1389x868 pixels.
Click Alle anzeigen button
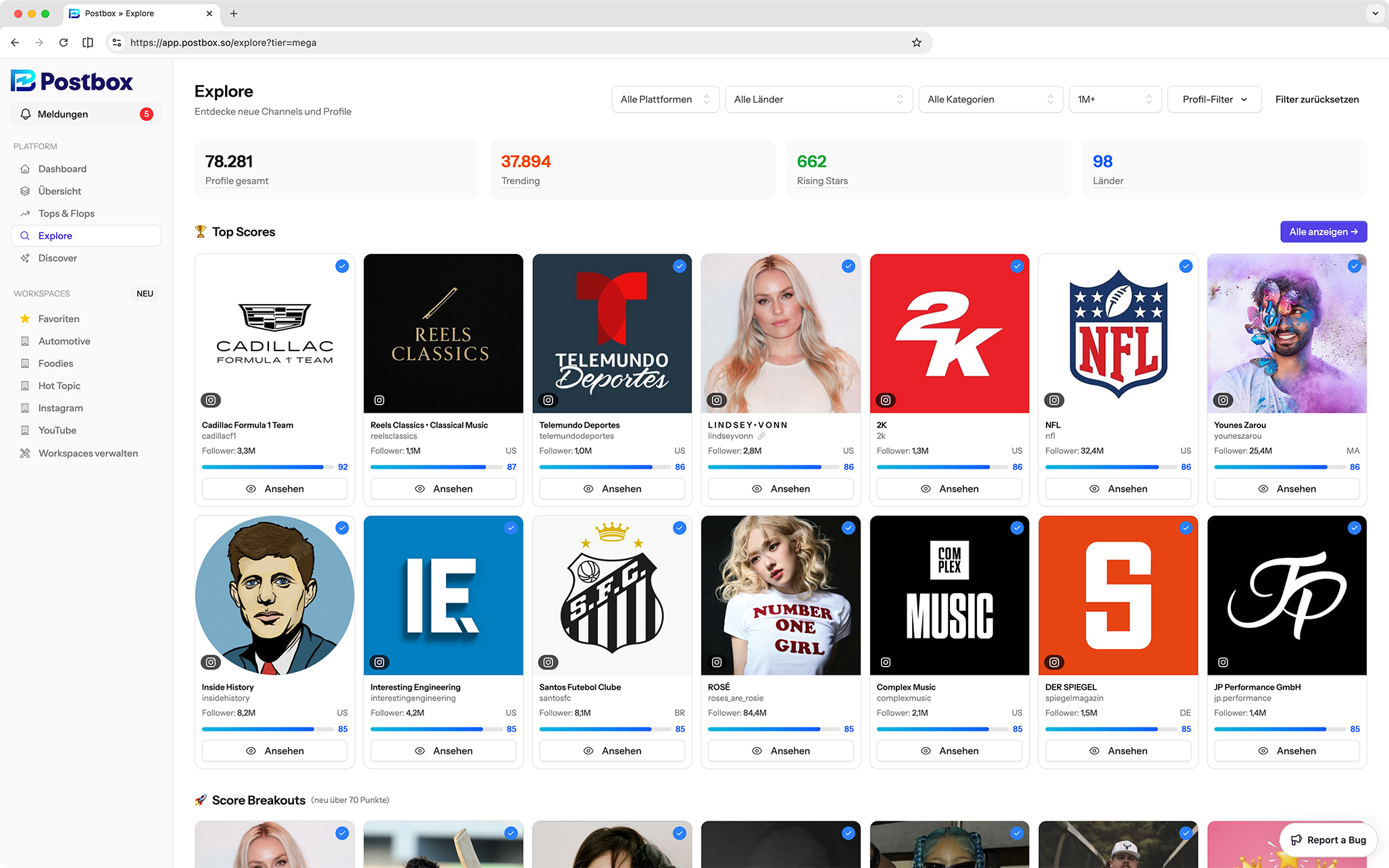1323,232
